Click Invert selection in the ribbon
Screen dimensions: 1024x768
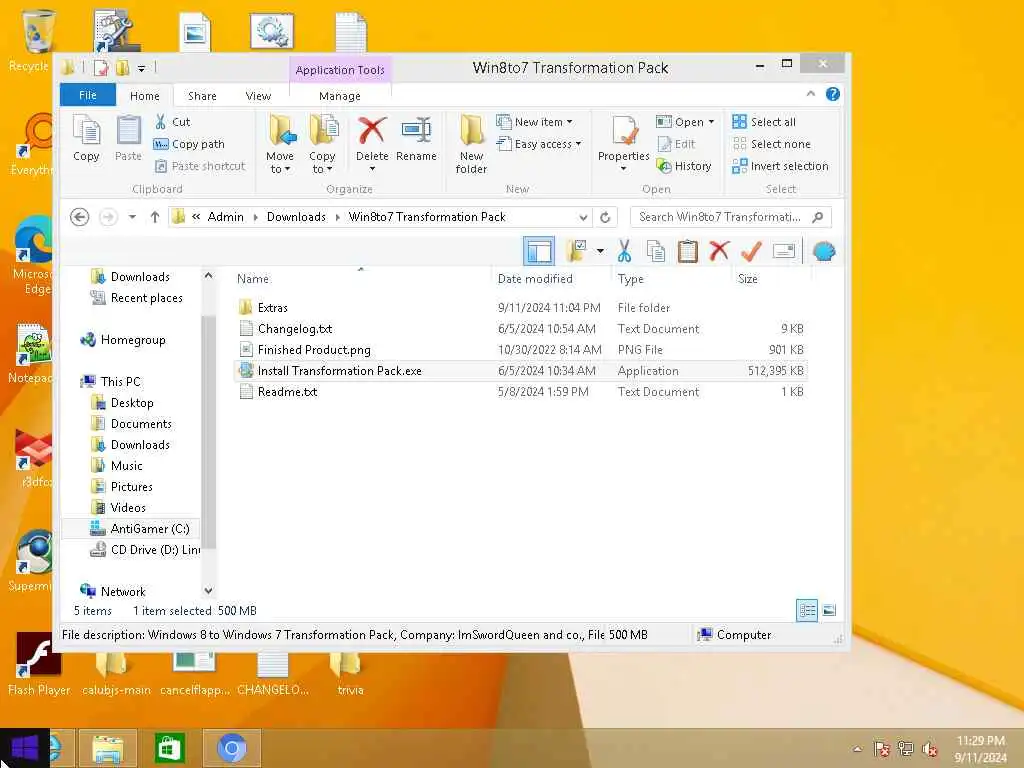780,166
